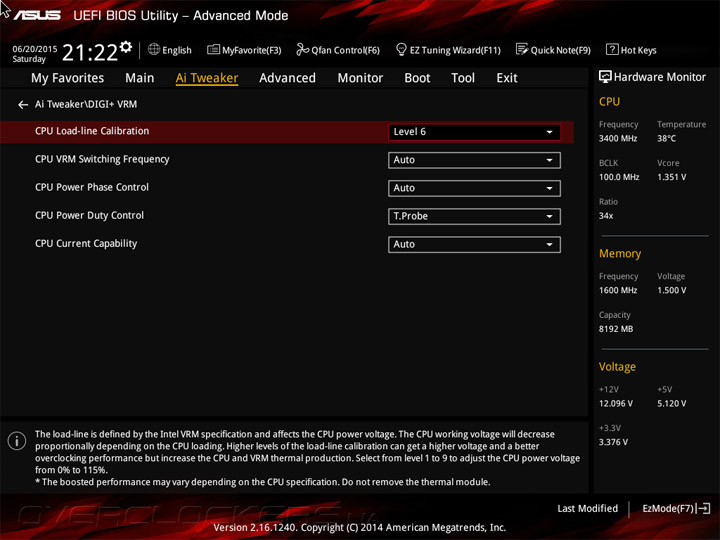Screen dimensions: 720x540
Task: Click the English language button
Action: 170,50
